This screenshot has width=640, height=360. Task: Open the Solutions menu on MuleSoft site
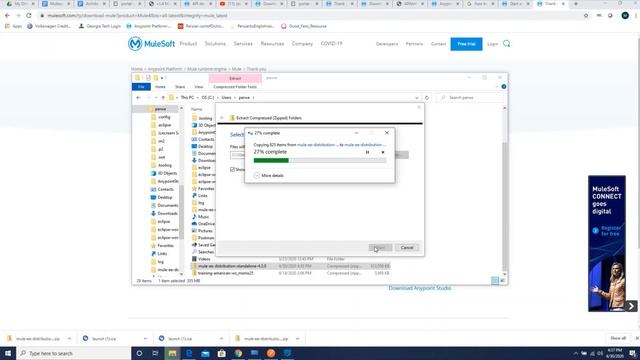coord(215,43)
